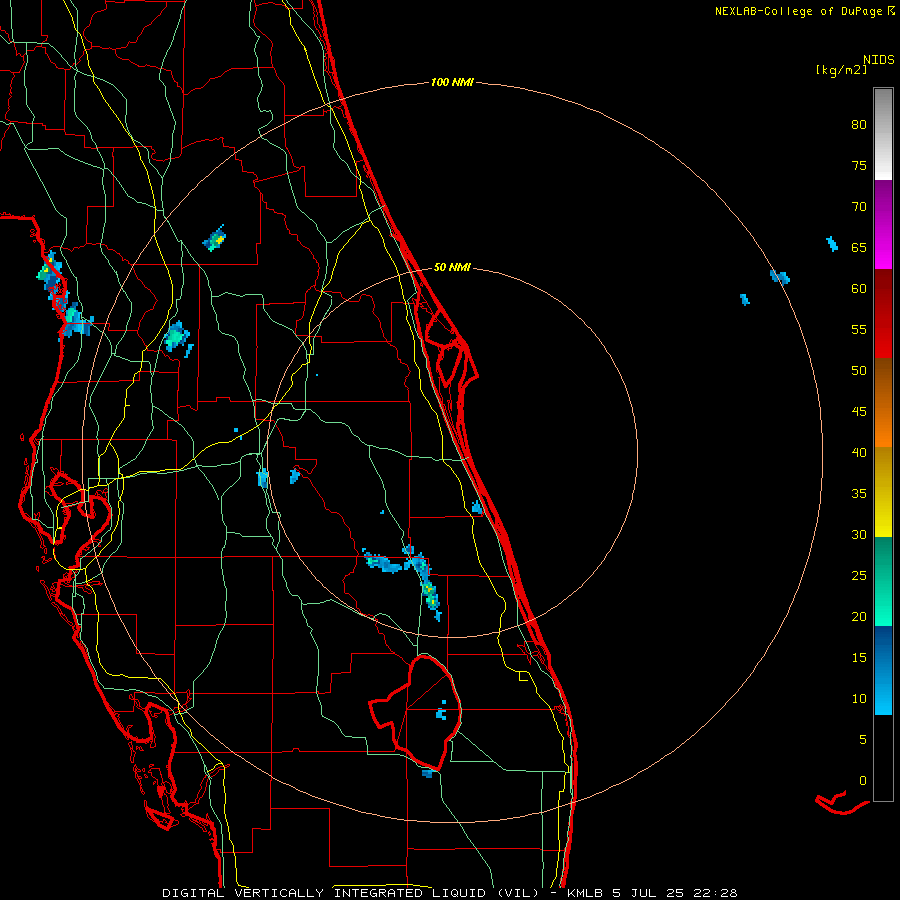Click the [kg/m2] units label

click(x=841, y=70)
